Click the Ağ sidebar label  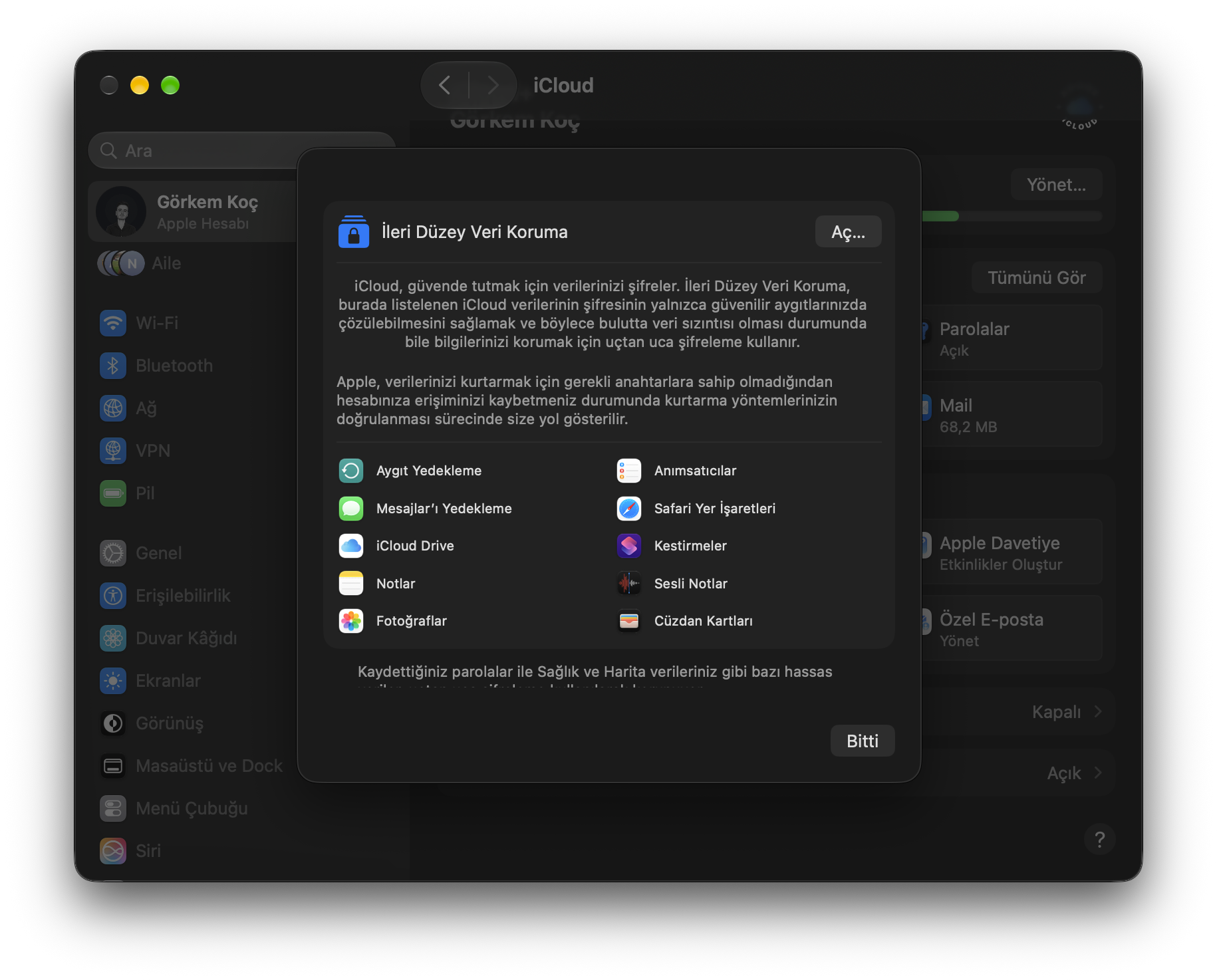click(146, 409)
